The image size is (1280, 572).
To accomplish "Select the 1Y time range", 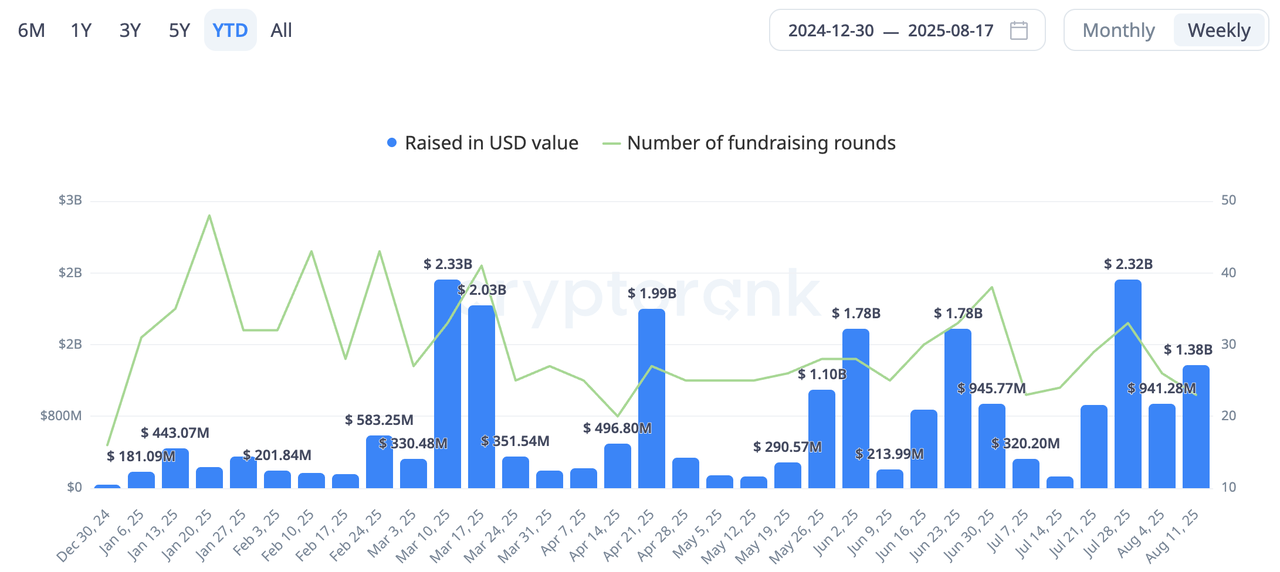I will click(x=81, y=30).
